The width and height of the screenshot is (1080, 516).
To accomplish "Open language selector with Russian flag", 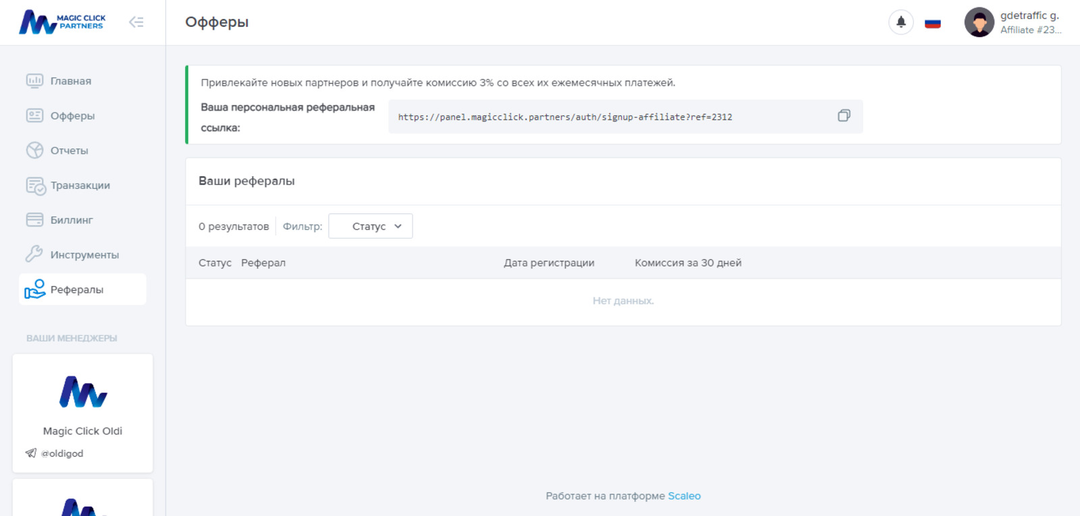I will [x=933, y=22].
